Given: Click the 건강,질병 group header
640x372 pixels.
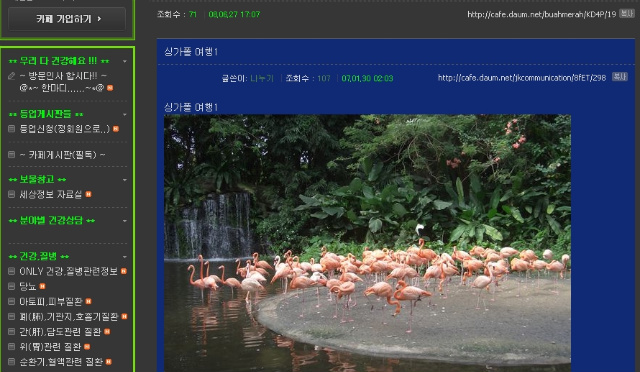Looking at the screenshot, I should pos(39,256).
